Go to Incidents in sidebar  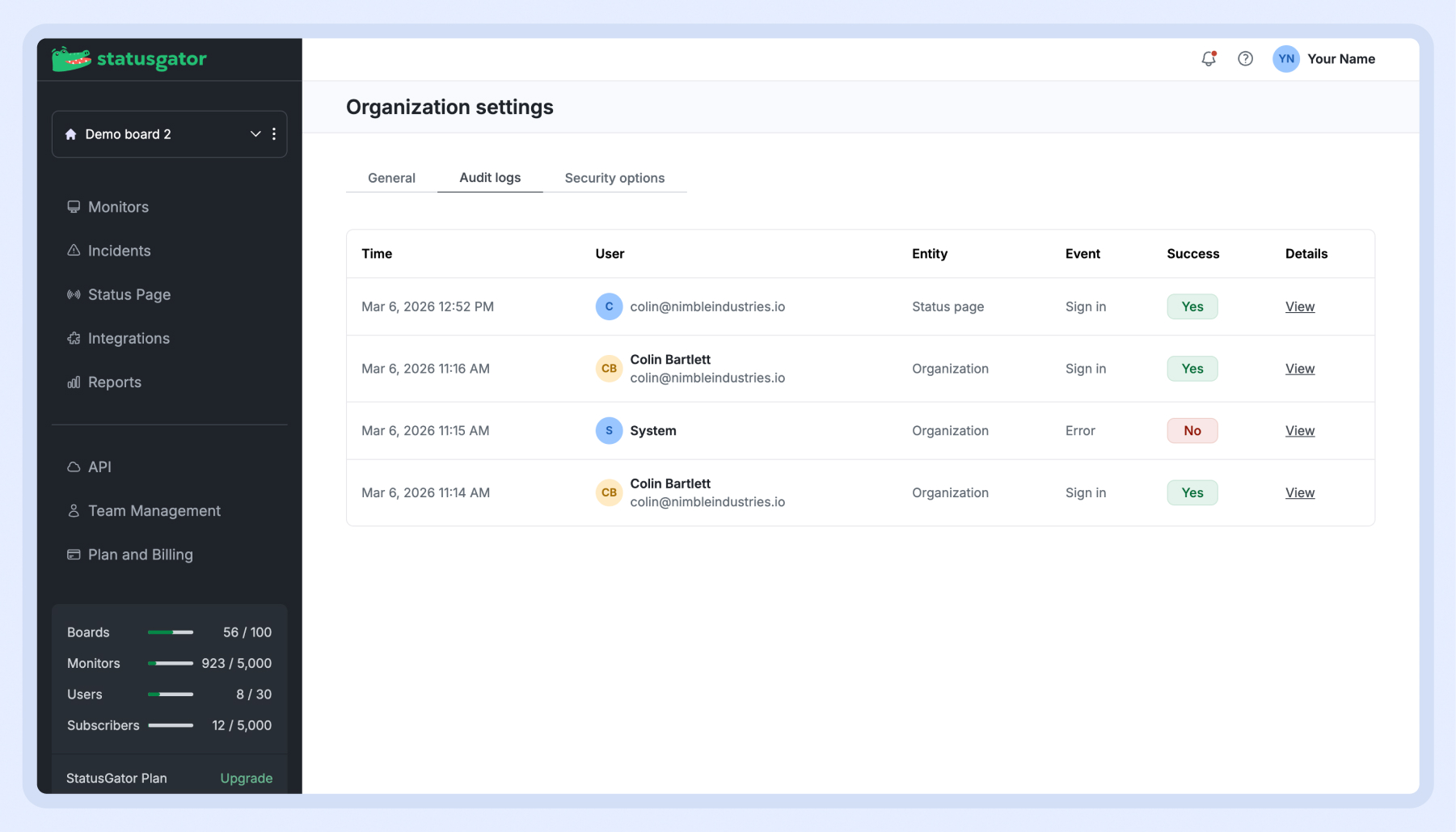pyautogui.click(x=119, y=251)
